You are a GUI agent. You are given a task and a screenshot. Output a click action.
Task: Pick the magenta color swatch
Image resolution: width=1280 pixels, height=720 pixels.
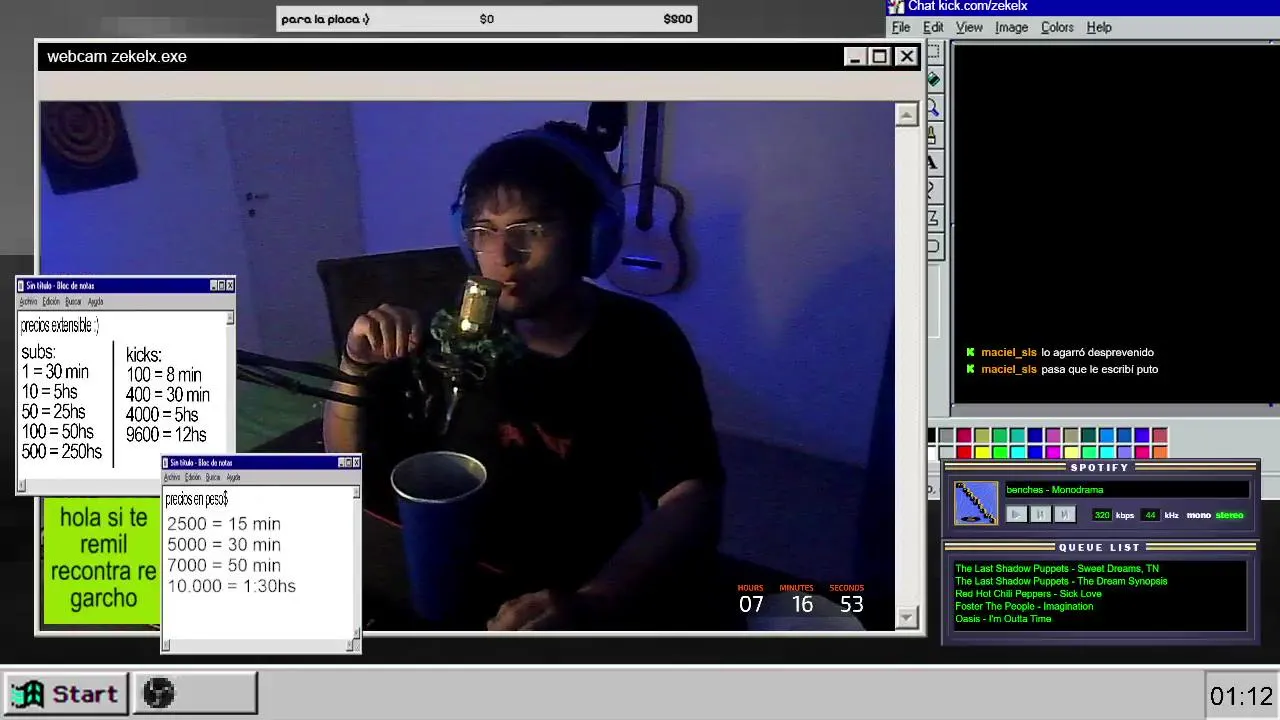(1053, 453)
